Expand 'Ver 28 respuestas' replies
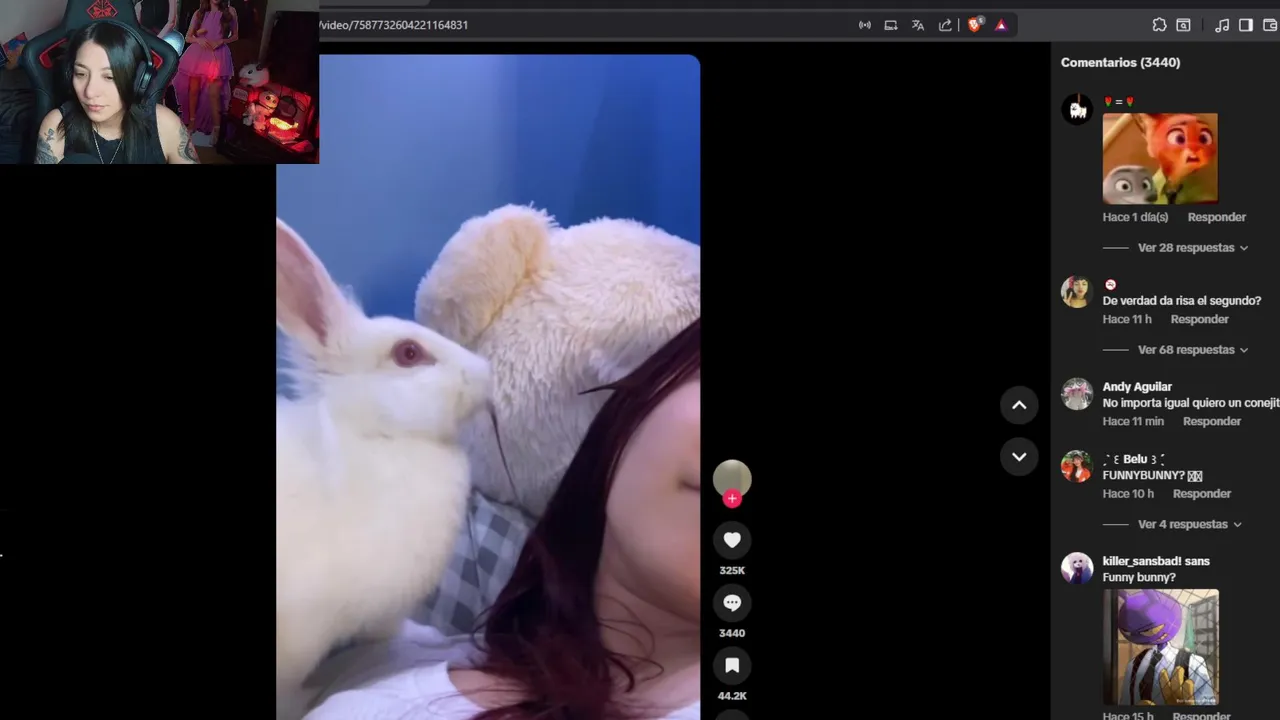The width and height of the screenshot is (1280, 720). click(1192, 248)
